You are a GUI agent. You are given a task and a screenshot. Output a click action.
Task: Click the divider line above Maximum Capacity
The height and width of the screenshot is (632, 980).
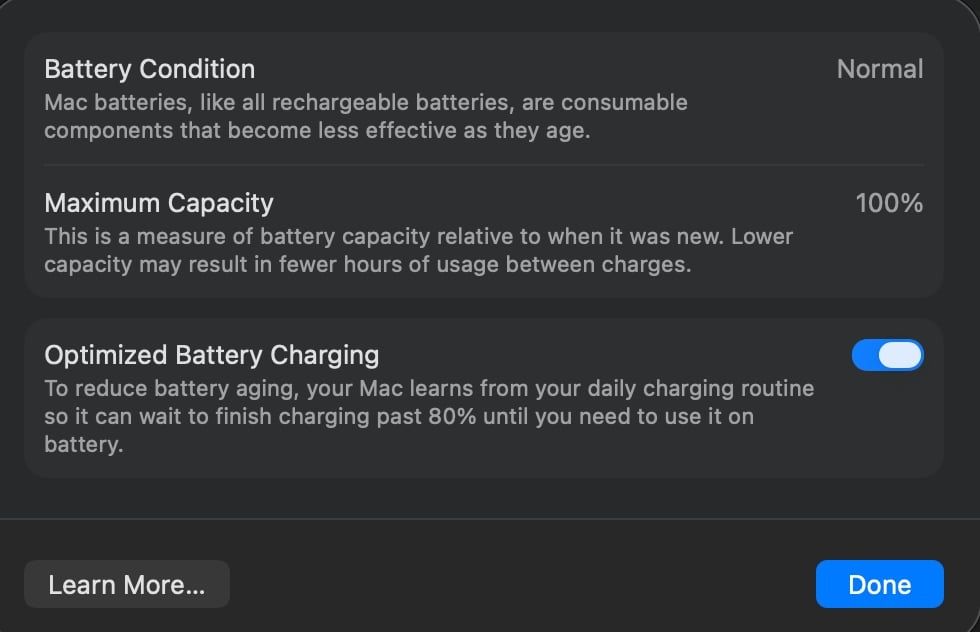(x=484, y=165)
